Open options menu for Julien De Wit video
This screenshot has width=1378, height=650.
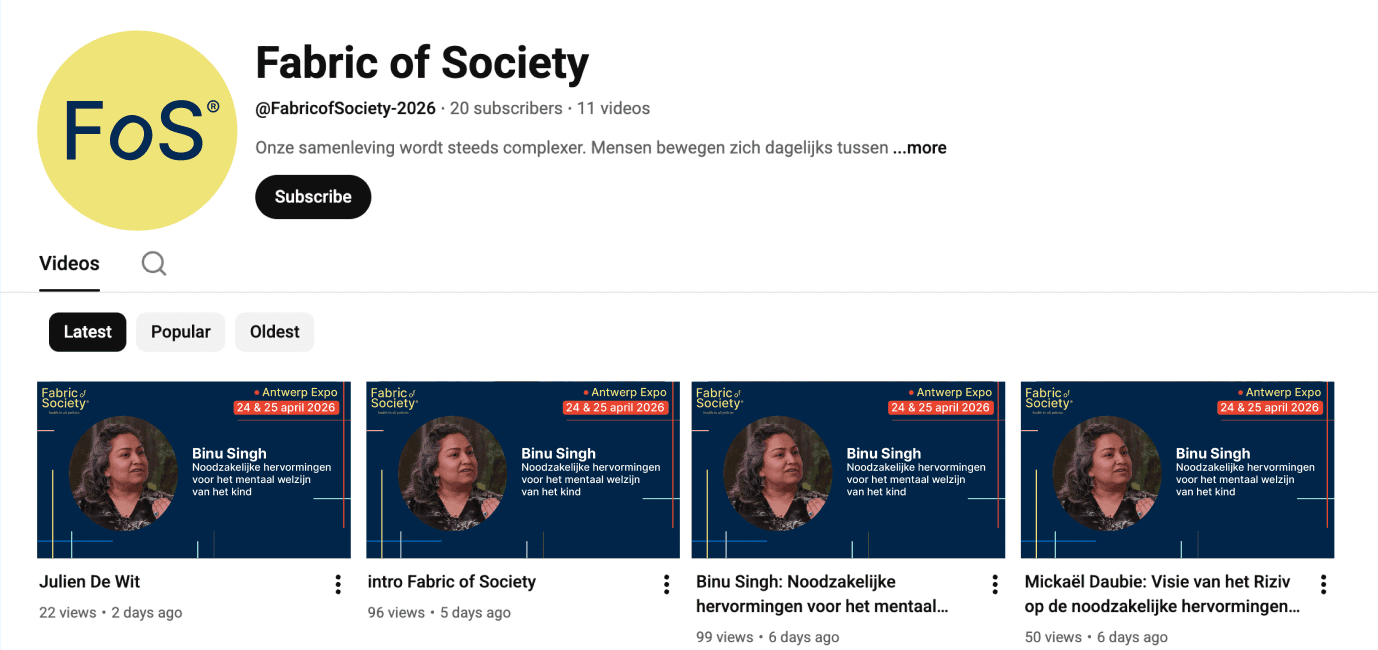coord(338,584)
